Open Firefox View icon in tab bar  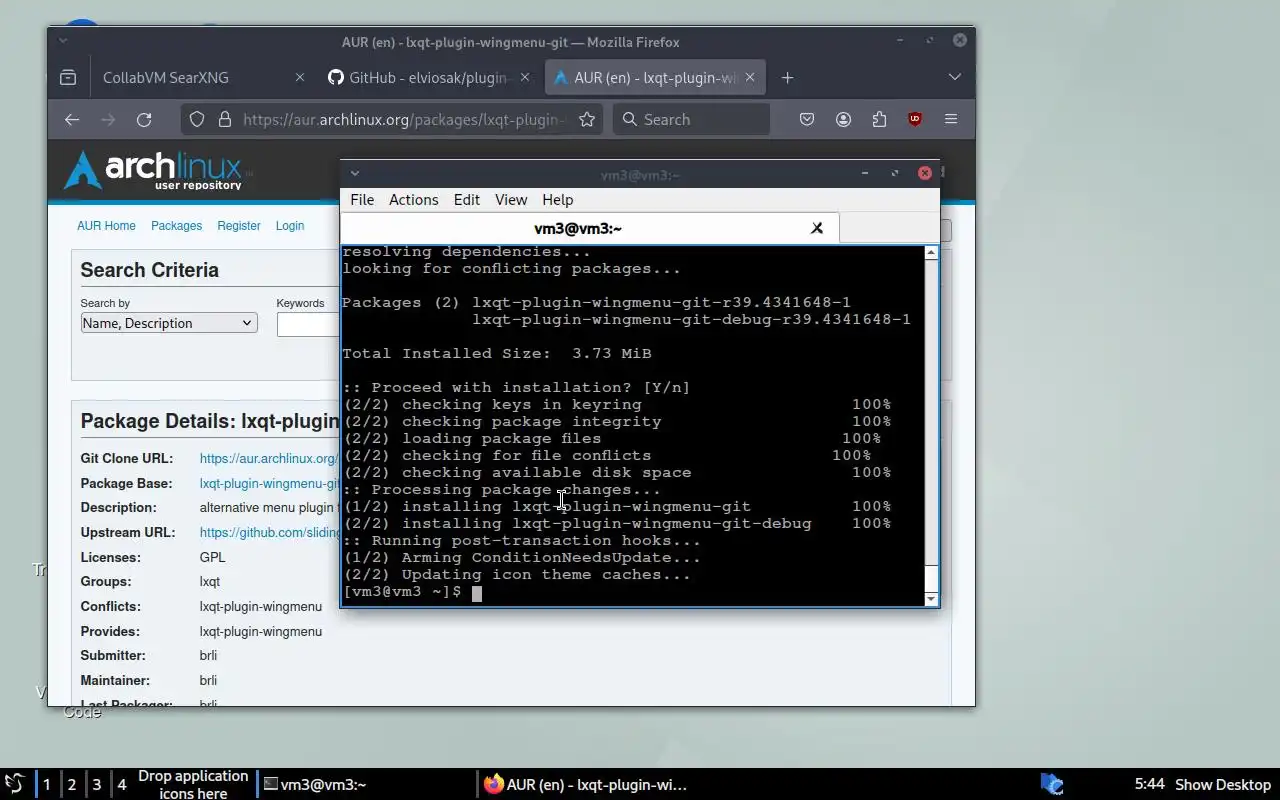[x=68, y=77]
